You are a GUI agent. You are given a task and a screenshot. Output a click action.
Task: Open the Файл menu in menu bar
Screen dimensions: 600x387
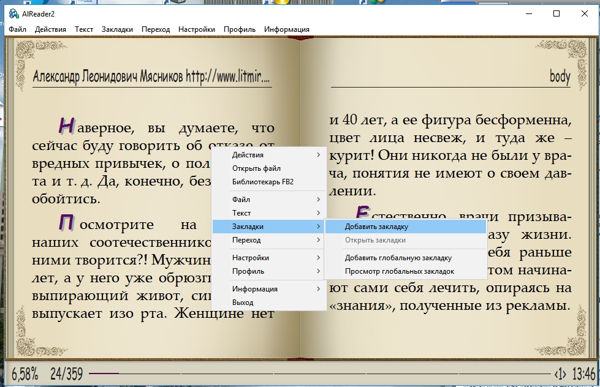coord(17,29)
